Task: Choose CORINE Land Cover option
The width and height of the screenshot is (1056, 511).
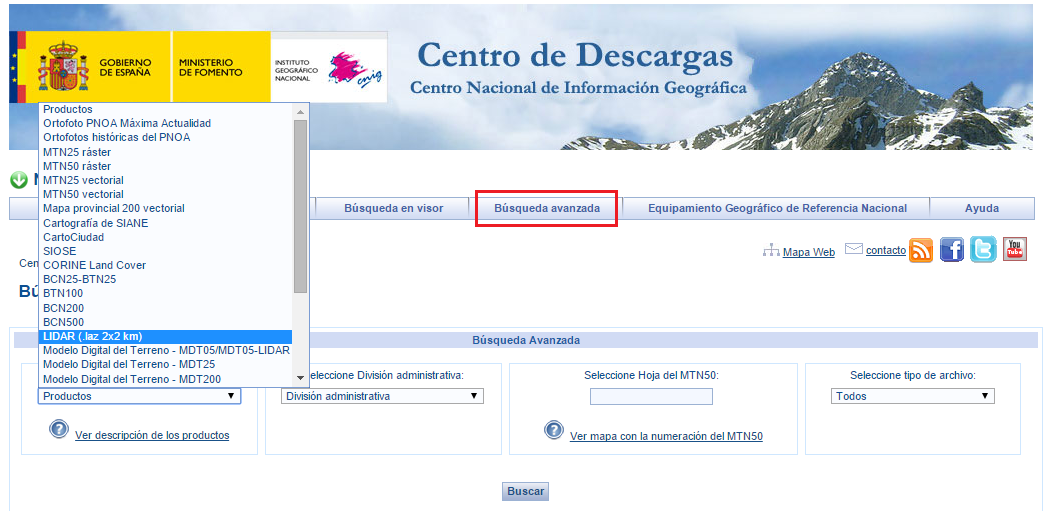Action: click(95, 265)
